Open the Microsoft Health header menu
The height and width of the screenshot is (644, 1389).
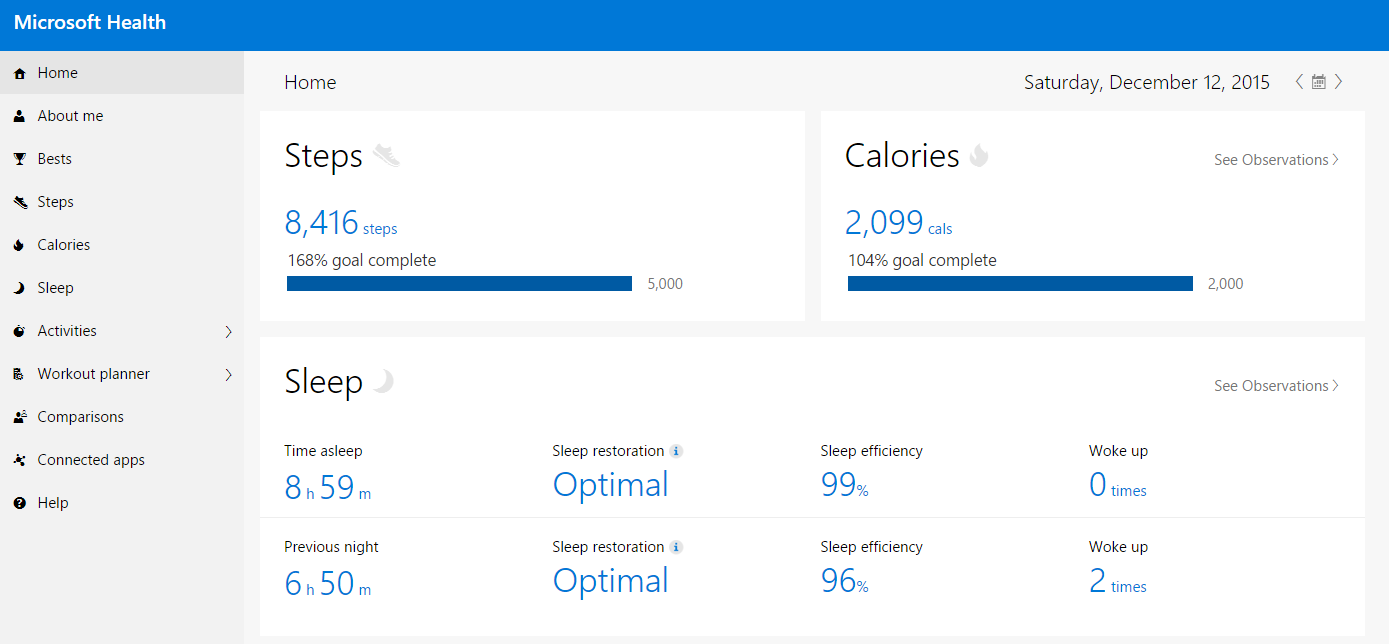point(90,22)
